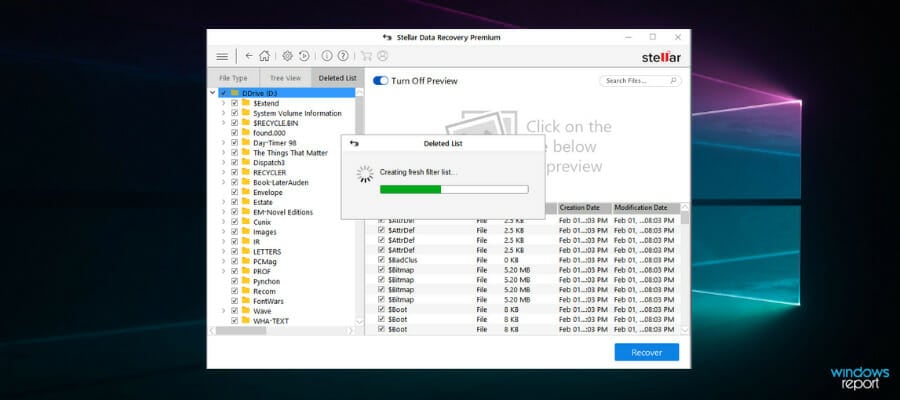Click the Deleted List dialog arrow icon

tap(354, 143)
